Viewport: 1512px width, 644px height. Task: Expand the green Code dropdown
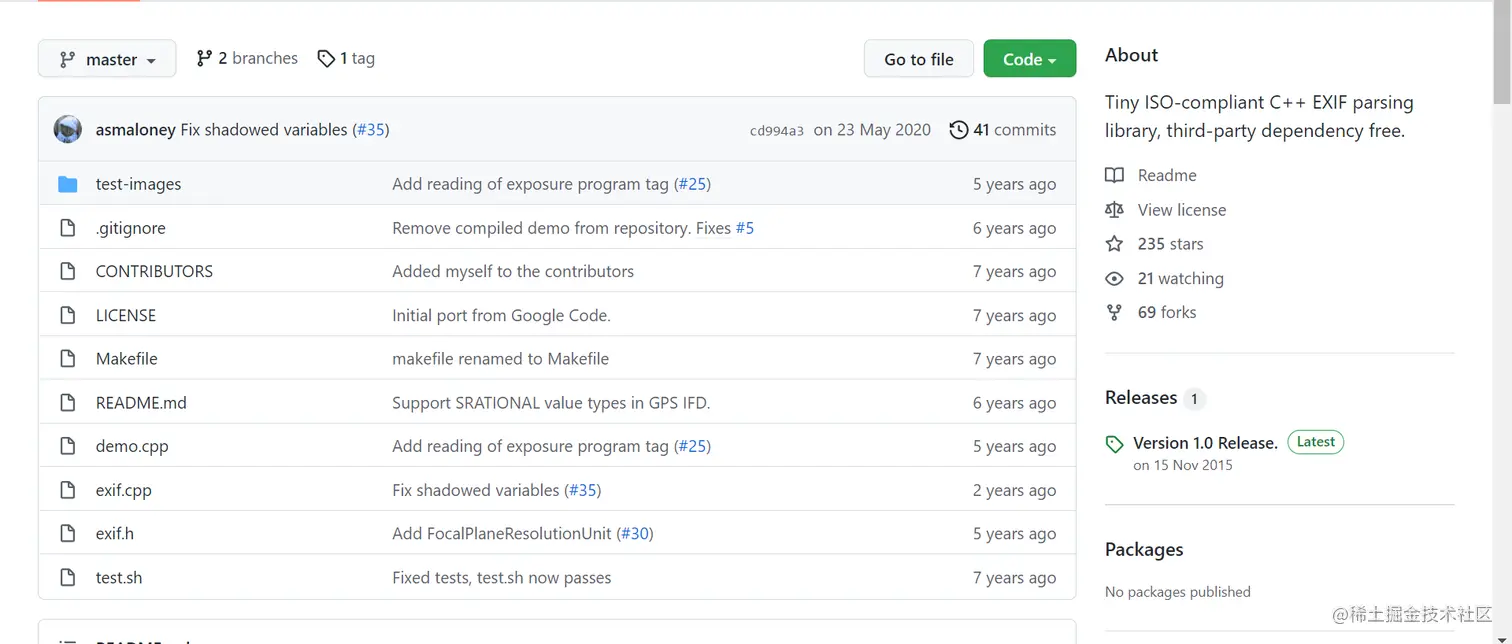click(x=1029, y=59)
